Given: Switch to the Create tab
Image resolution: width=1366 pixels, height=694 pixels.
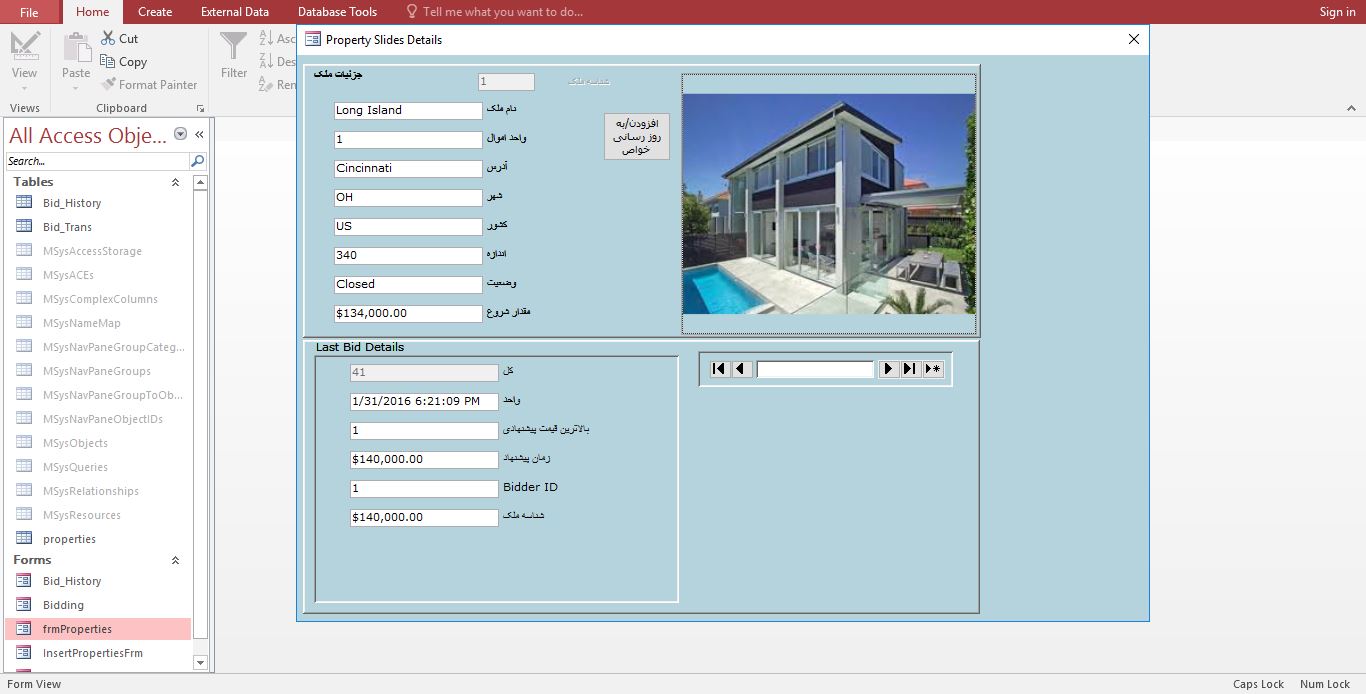Looking at the screenshot, I should tap(155, 12).
